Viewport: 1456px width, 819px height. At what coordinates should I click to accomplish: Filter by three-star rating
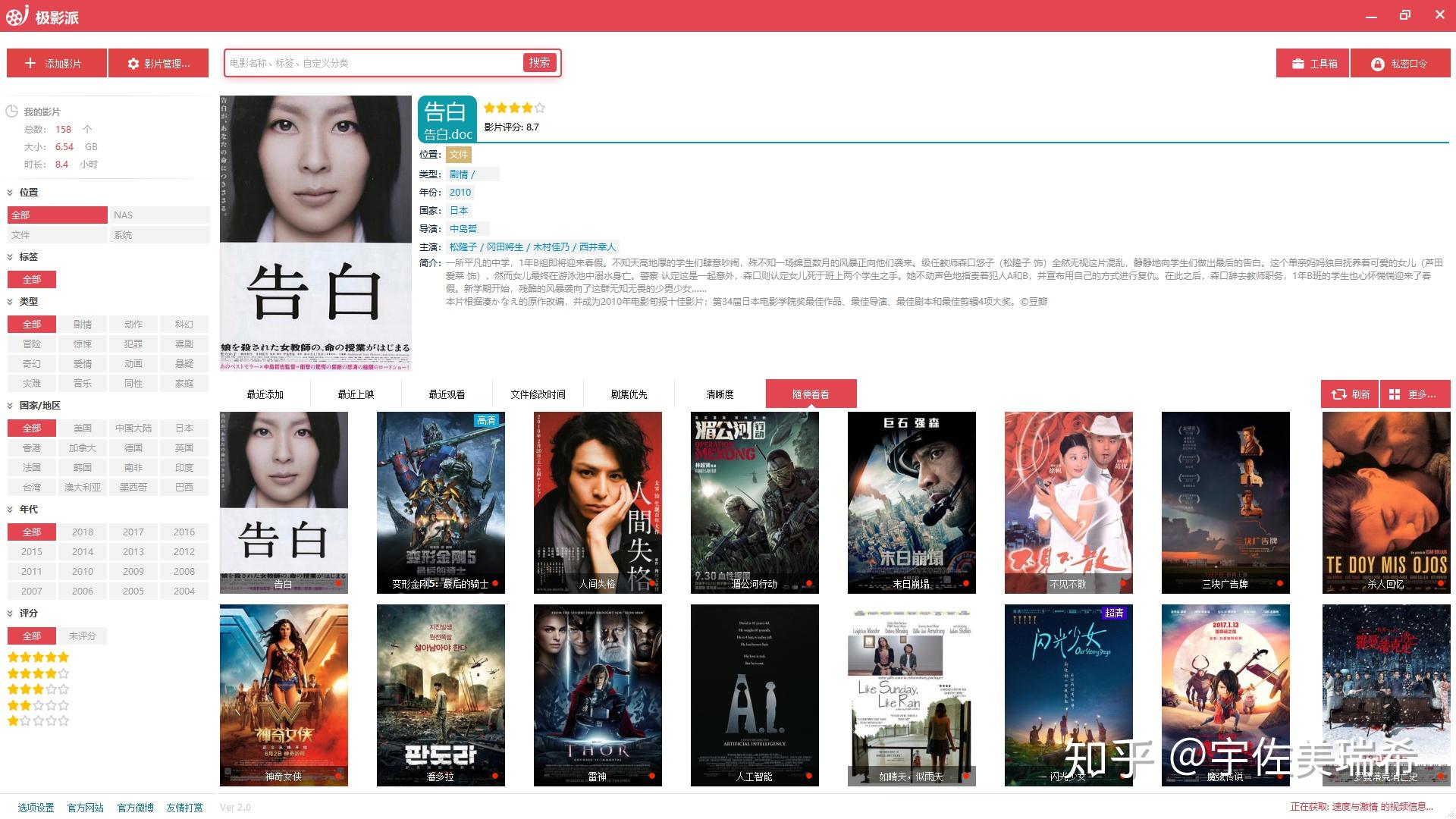point(39,689)
